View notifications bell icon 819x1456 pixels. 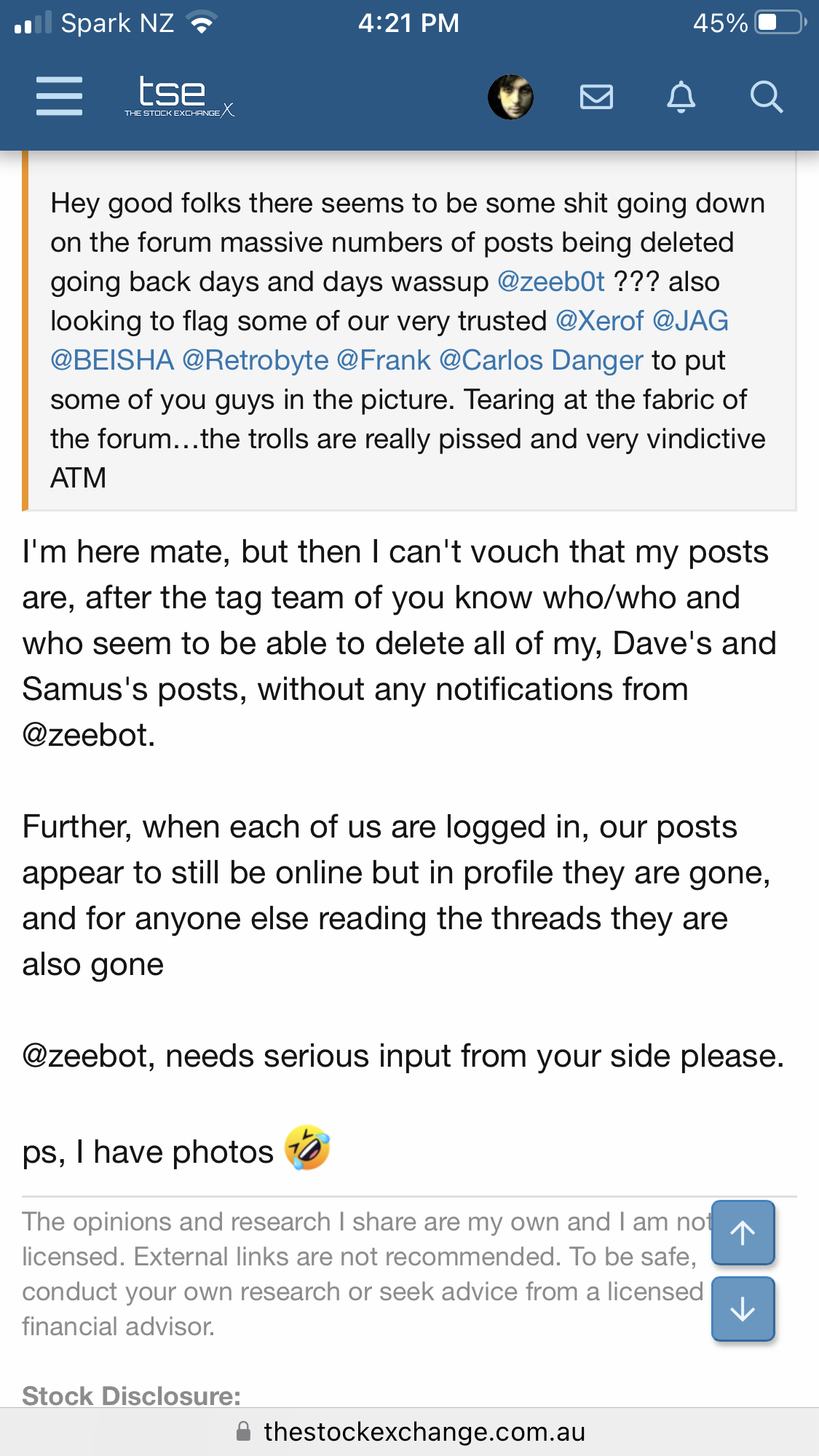tap(681, 97)
